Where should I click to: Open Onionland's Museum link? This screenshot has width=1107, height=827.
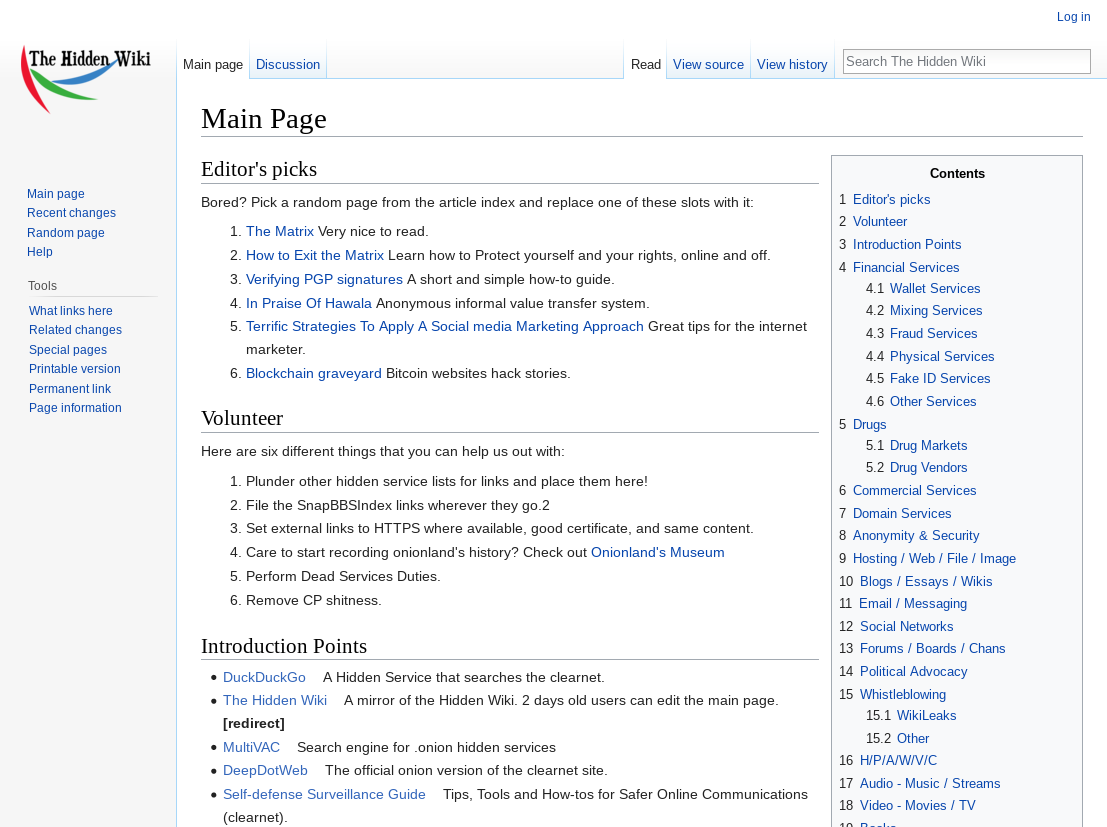click(x=657, y=552)
